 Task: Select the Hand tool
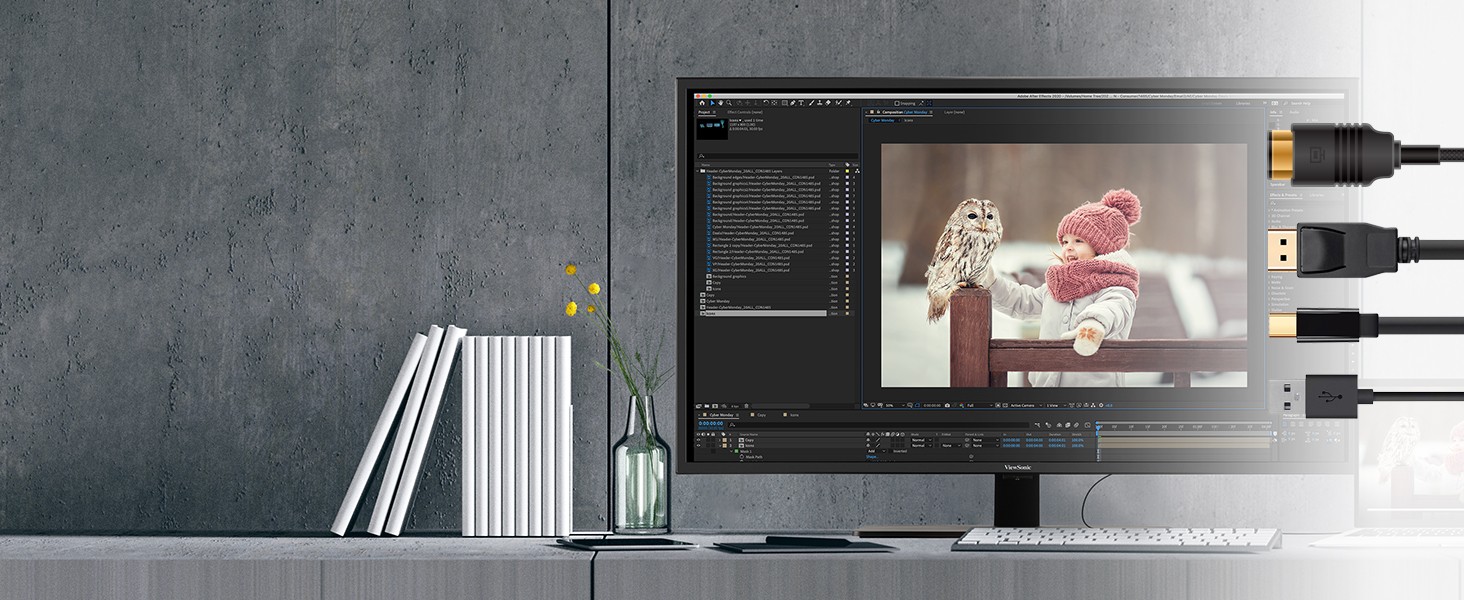[x=721, y=103]
